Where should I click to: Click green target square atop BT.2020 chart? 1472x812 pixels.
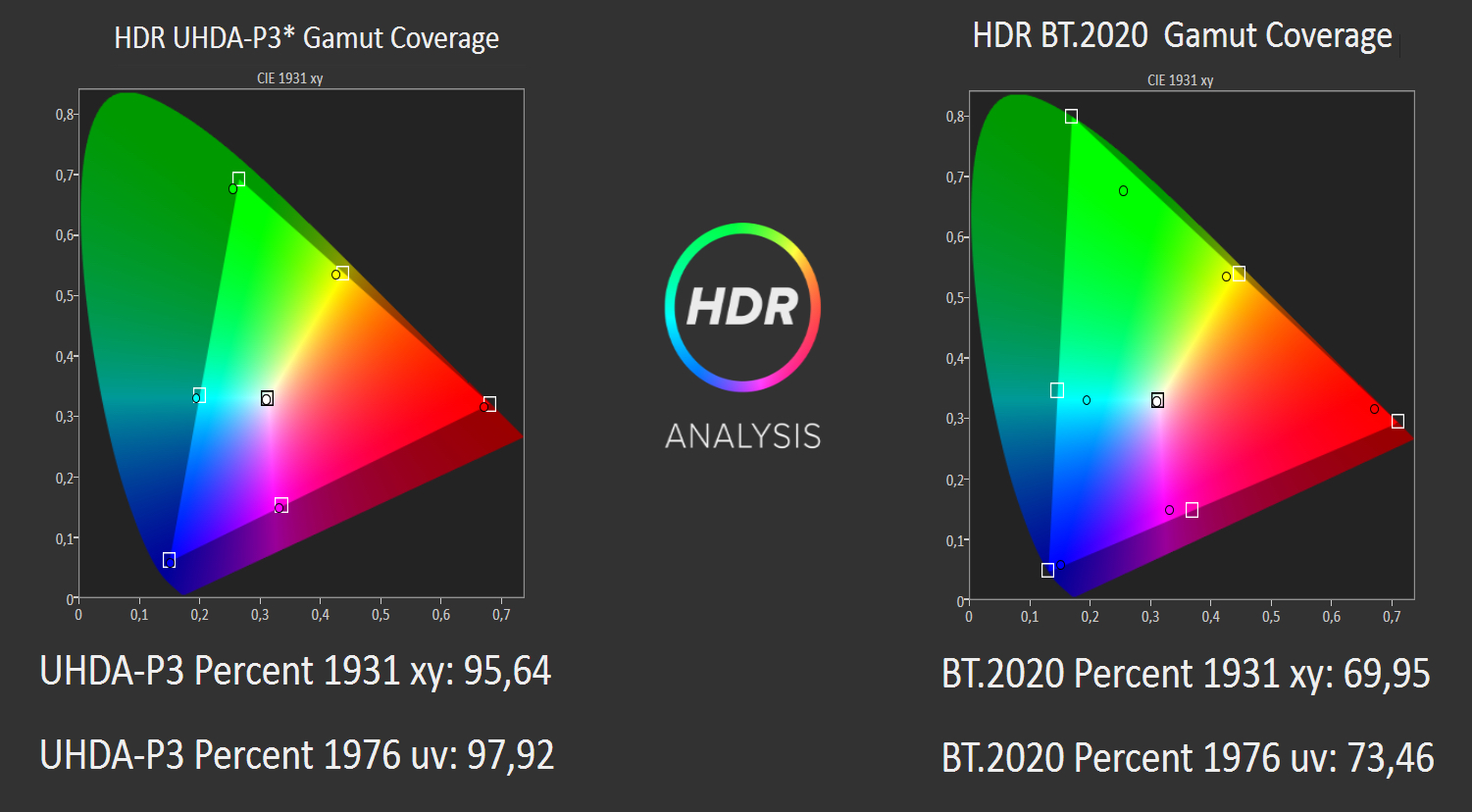(1071, 117)
